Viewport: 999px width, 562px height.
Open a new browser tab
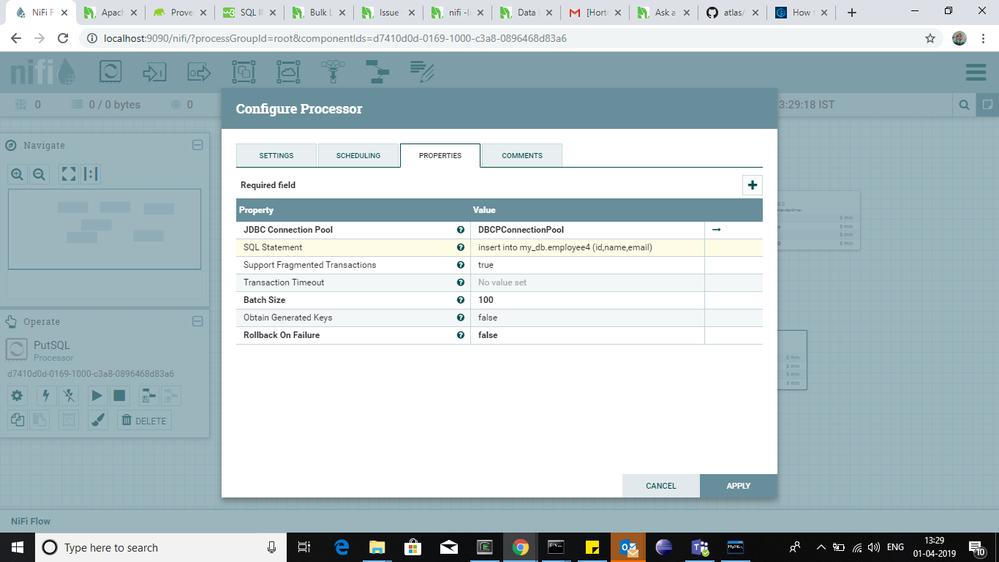click(851, 13)
